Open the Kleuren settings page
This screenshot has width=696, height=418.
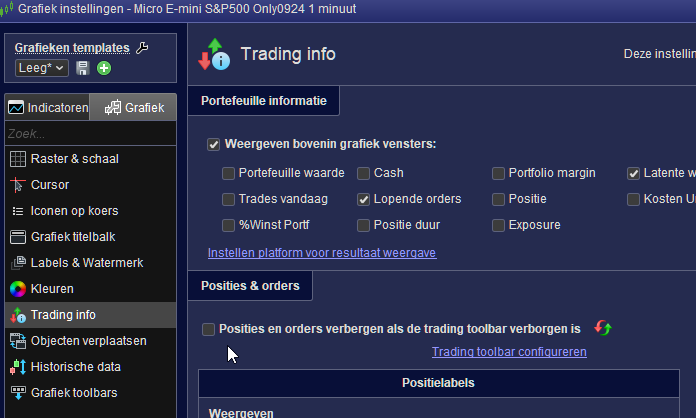click(91, 289)
